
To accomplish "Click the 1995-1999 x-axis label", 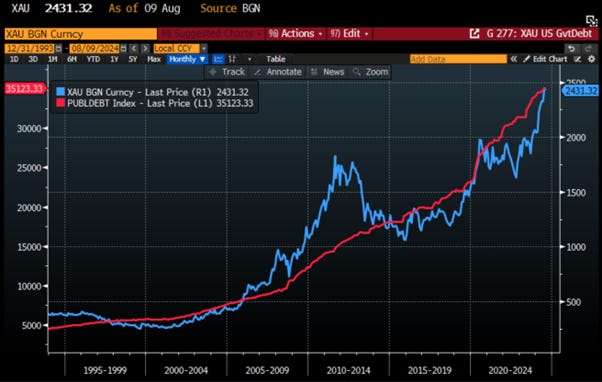I will pos(105,370).
